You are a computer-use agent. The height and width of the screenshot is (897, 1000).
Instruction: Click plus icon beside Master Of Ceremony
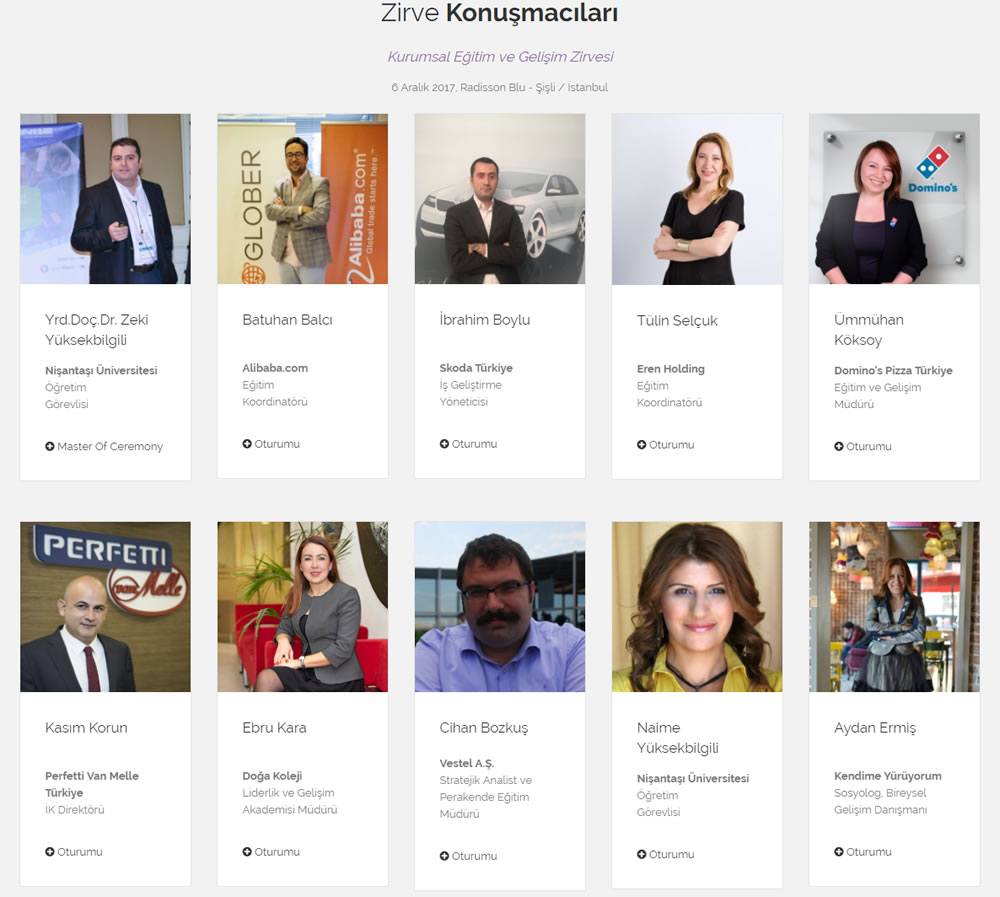tap(50, 447)
